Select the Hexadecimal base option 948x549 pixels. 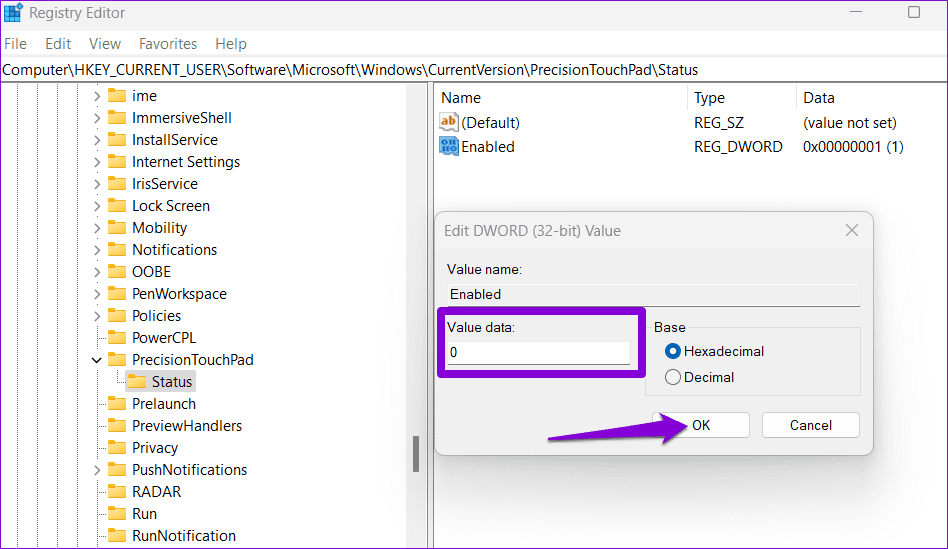pos(673,351)
